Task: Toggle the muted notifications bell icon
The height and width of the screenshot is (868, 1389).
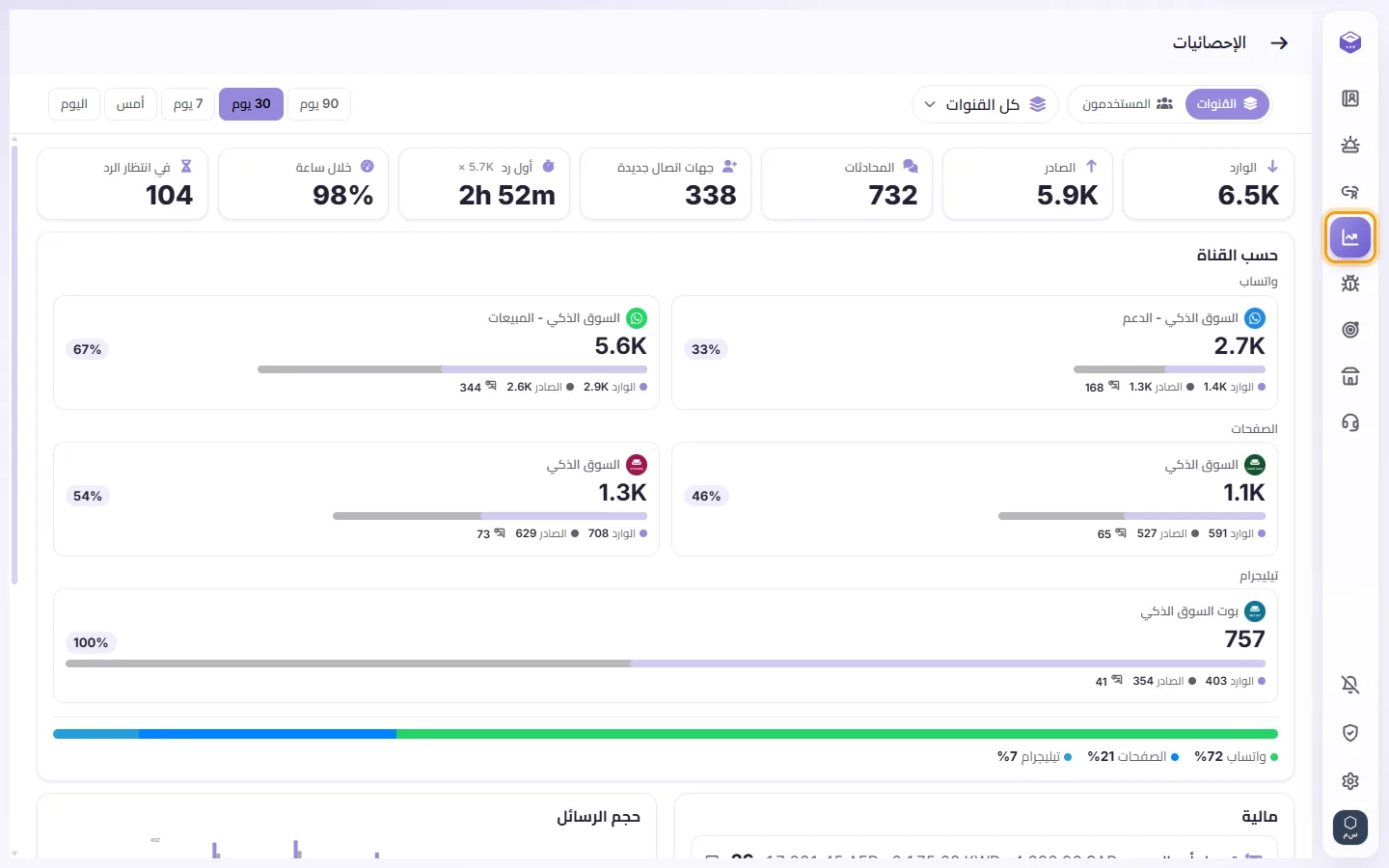Action: 1350,685
